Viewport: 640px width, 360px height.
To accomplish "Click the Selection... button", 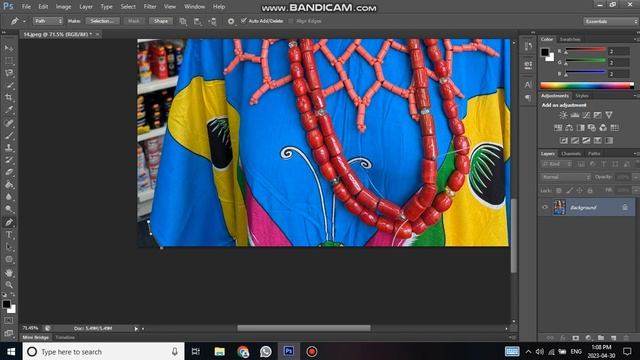I will pyautogui.click(x=102, y=21).
